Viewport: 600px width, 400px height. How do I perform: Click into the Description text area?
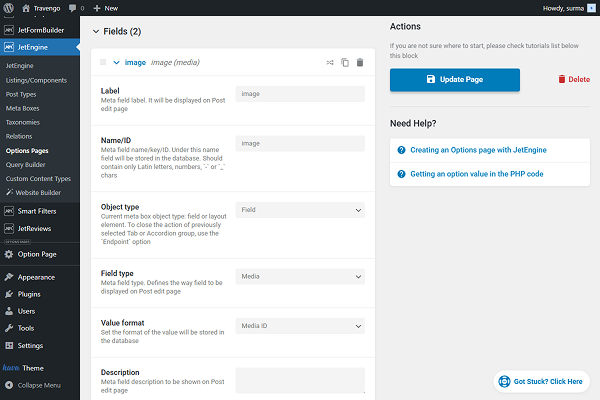pyautogui.click(x=300, y=380)
